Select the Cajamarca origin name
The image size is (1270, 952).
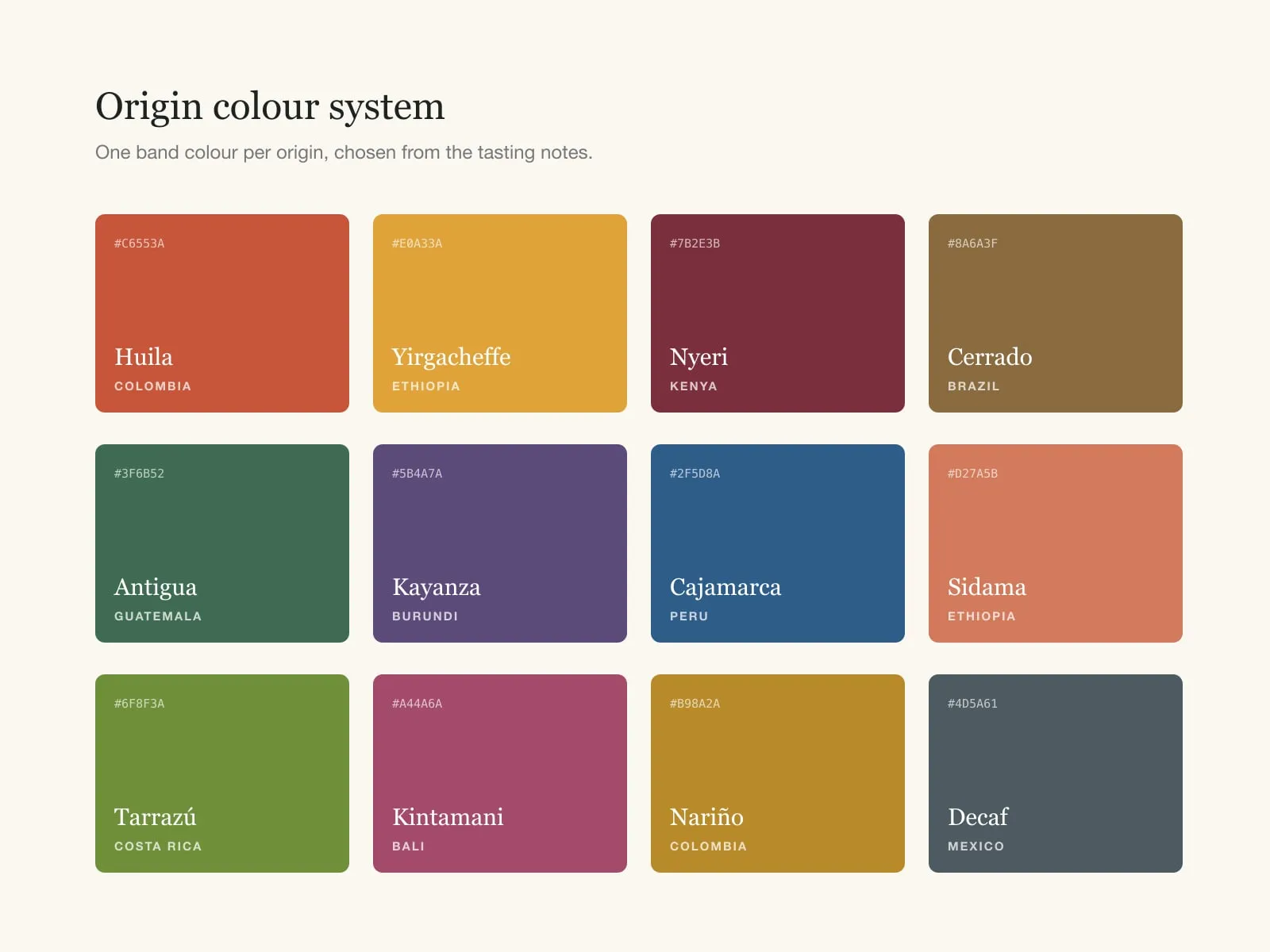(725, 588)
